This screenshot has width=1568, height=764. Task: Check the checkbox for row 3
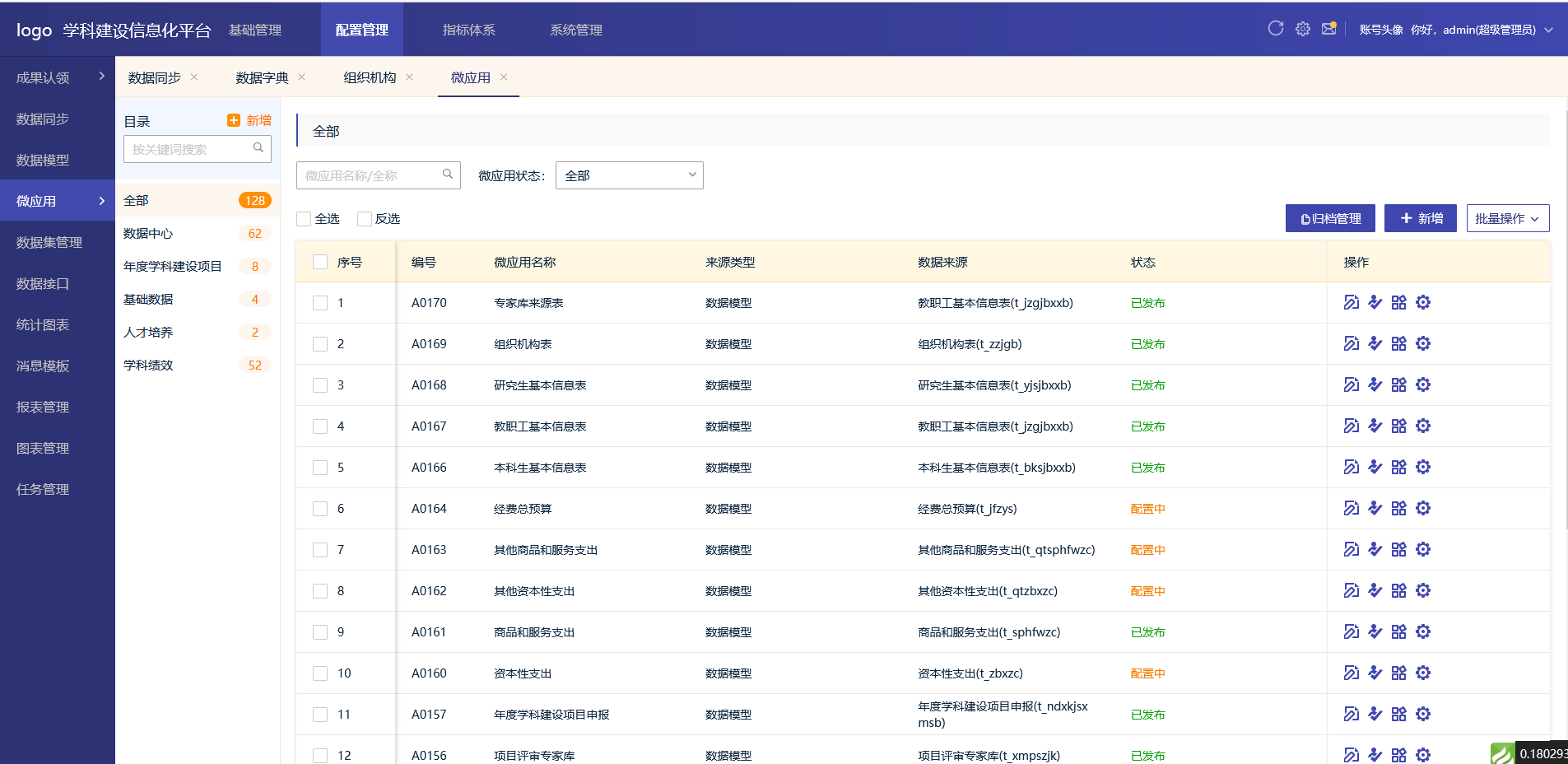320,385
